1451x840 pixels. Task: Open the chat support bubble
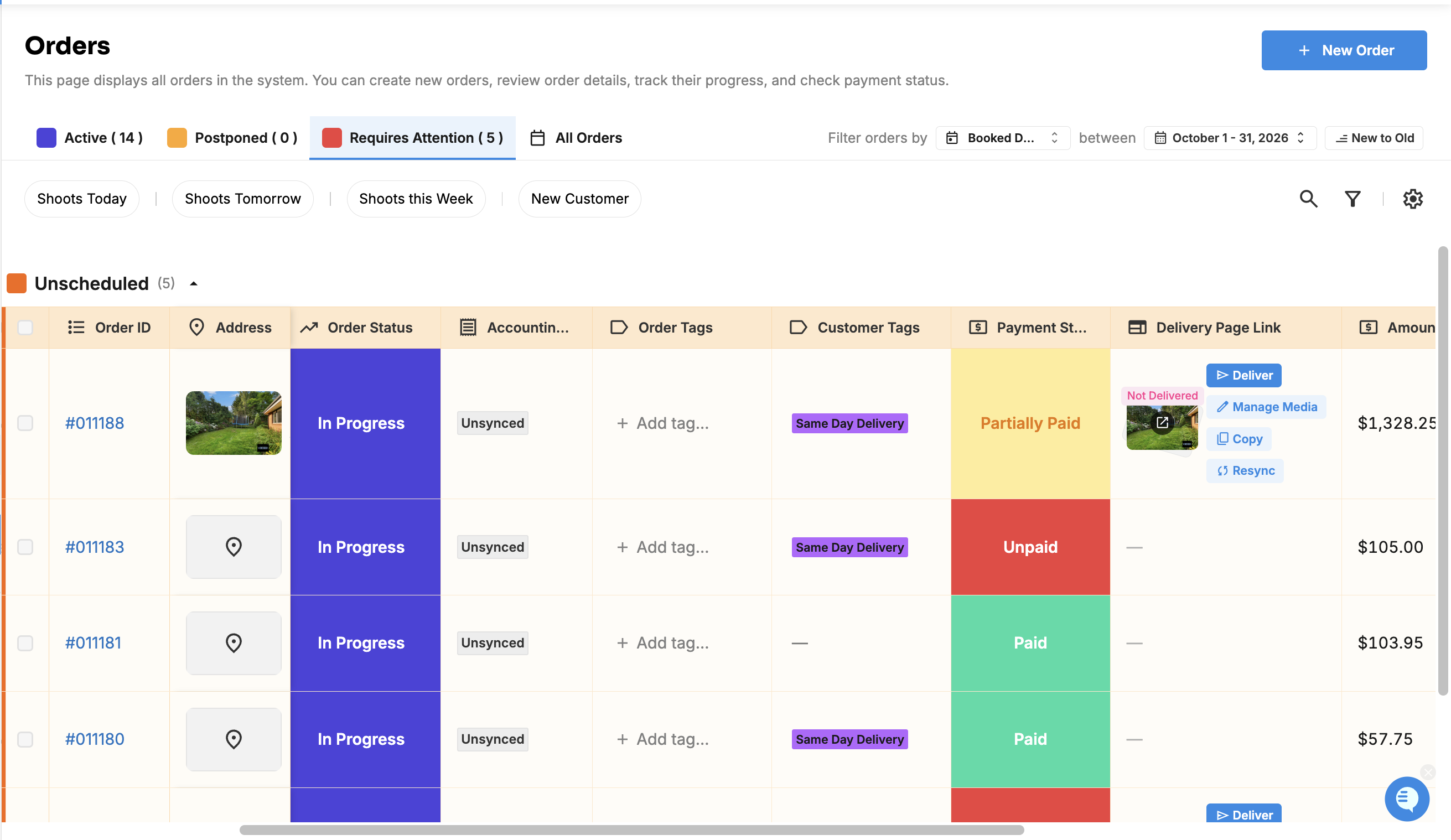[1406, 798]
